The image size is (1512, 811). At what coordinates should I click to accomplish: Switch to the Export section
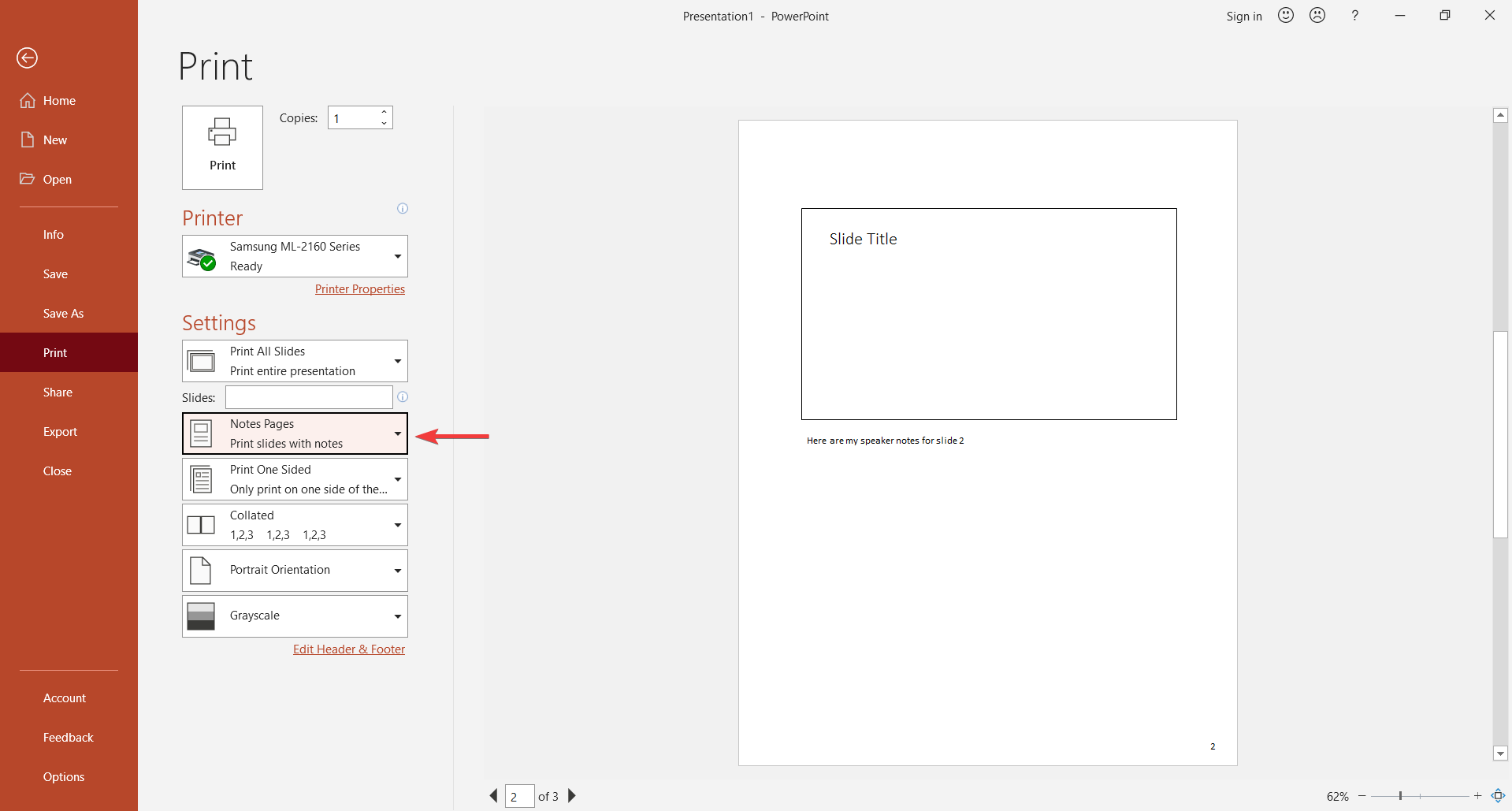(60, 431)
